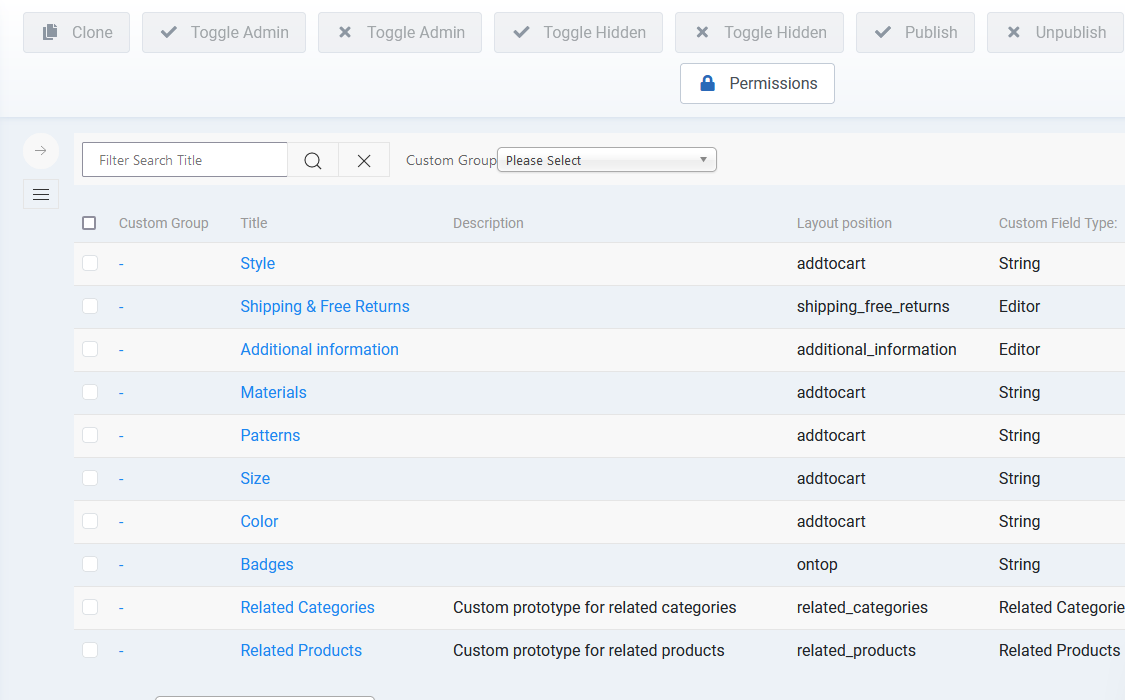This screenshot has height=700, width=1125.
Task: Click the Filter Search Title input
Action: pos(185,160)
